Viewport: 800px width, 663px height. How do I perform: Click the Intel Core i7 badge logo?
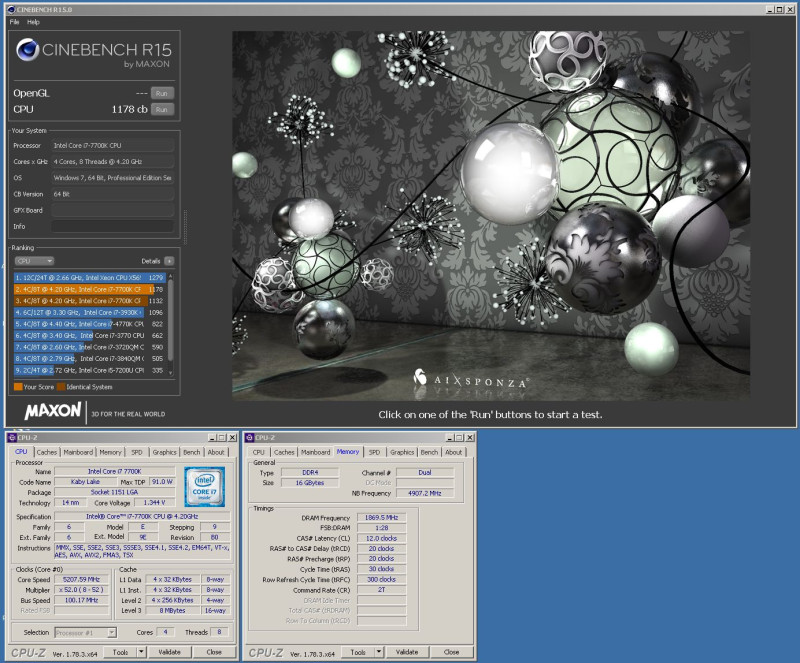point(205,486)
